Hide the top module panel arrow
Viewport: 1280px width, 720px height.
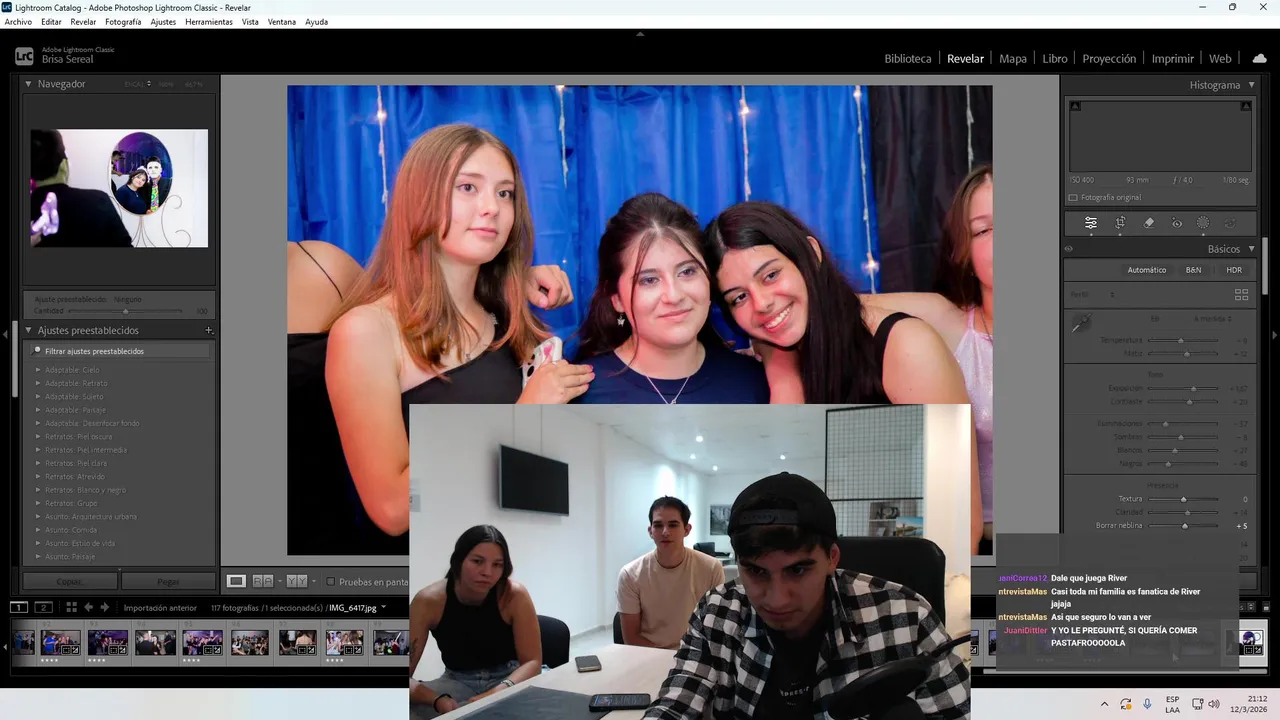click(640, 33)
